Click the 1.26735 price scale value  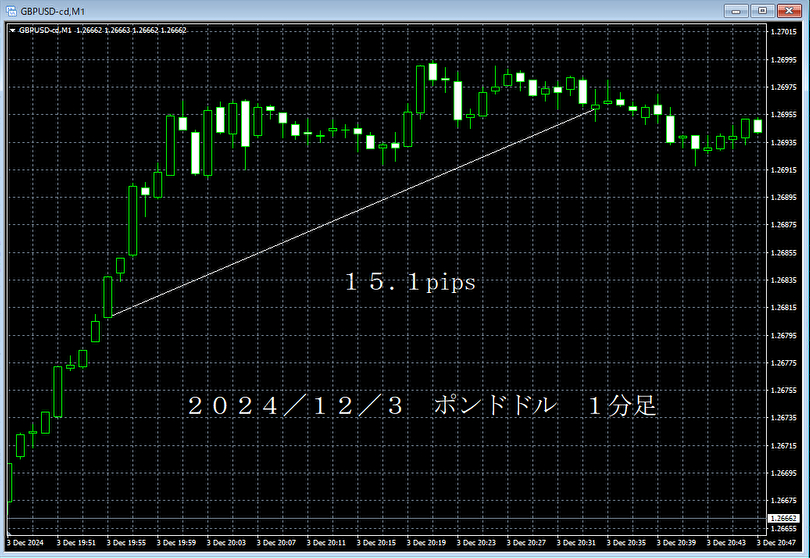[783, 417]
